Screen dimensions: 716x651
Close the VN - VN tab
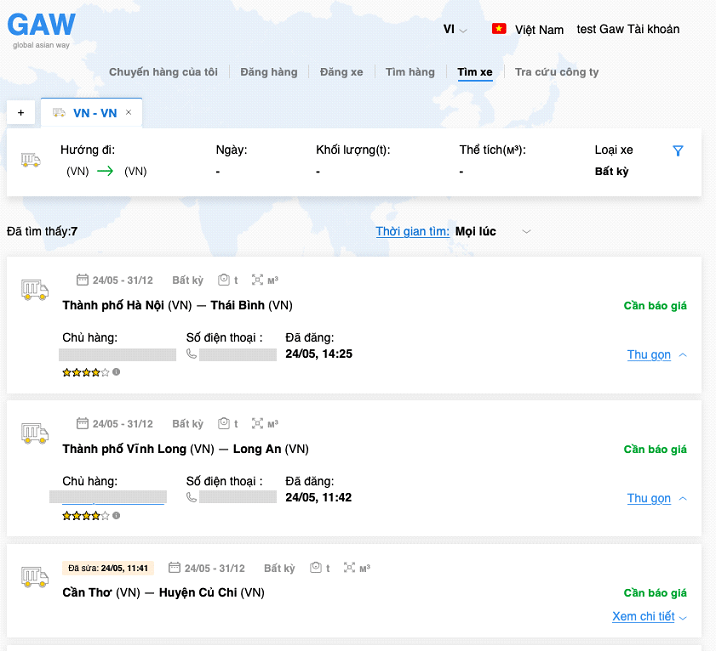[x=128, y=113]
